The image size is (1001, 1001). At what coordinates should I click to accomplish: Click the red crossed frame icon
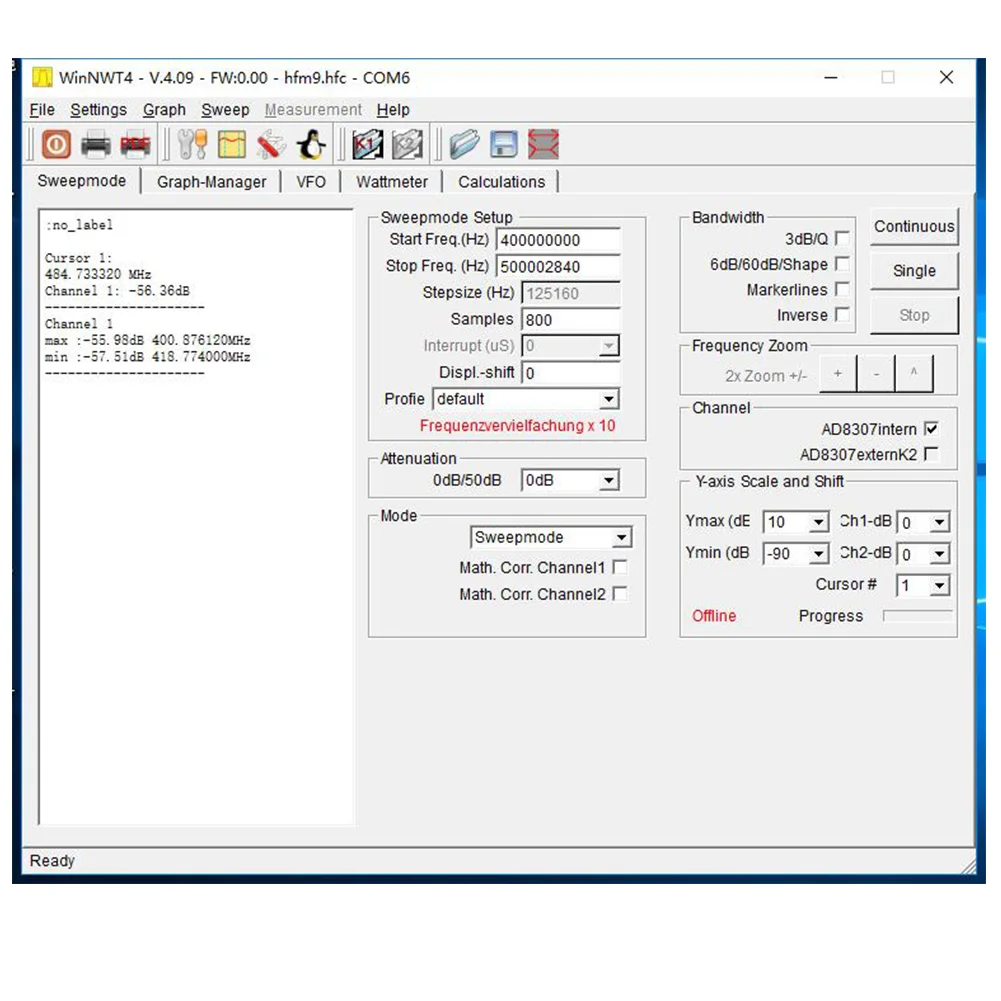pos(543,144)
